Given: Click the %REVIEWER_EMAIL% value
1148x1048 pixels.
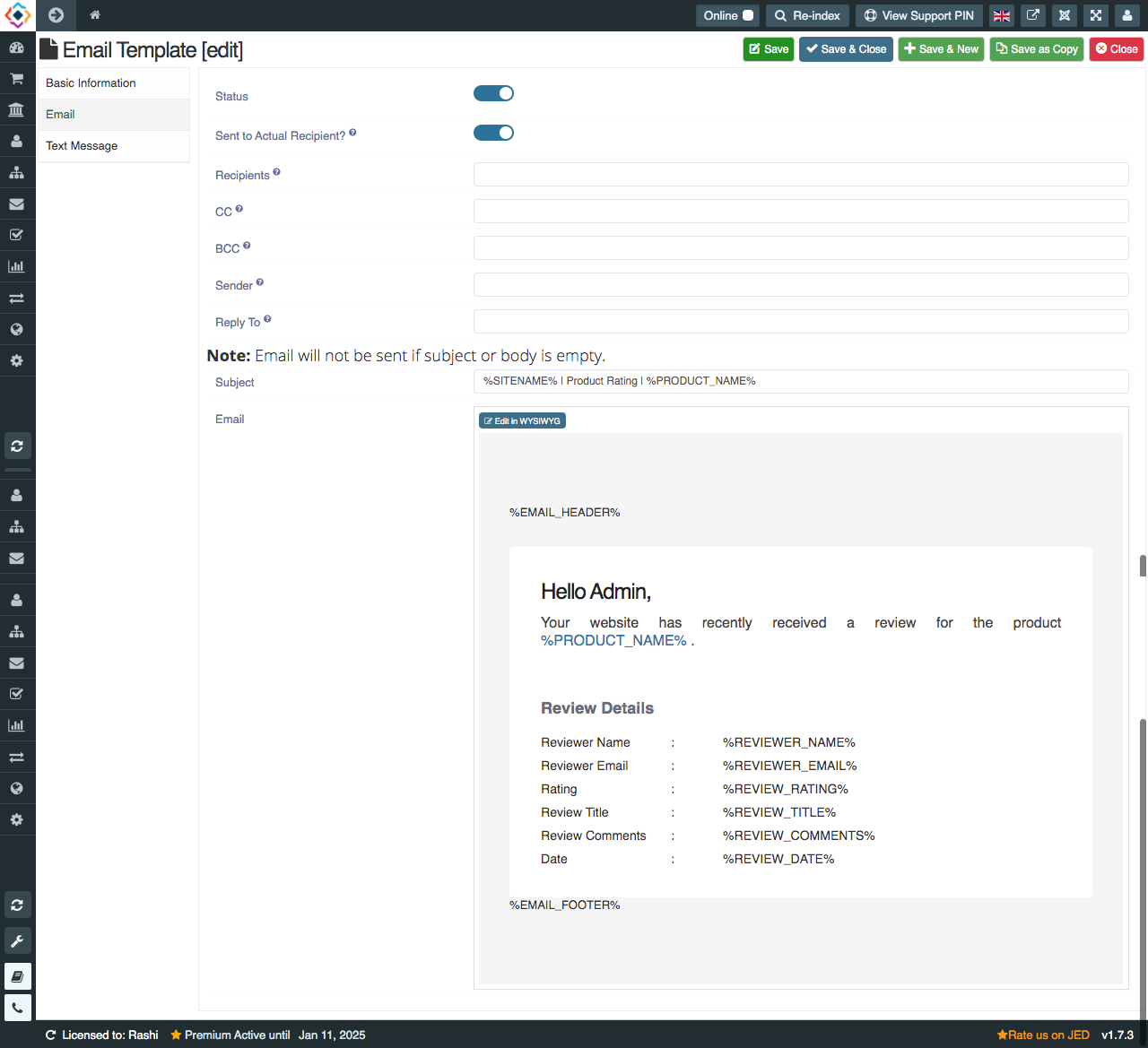Looking at the screenshot, I should click(x=790, y=766).
